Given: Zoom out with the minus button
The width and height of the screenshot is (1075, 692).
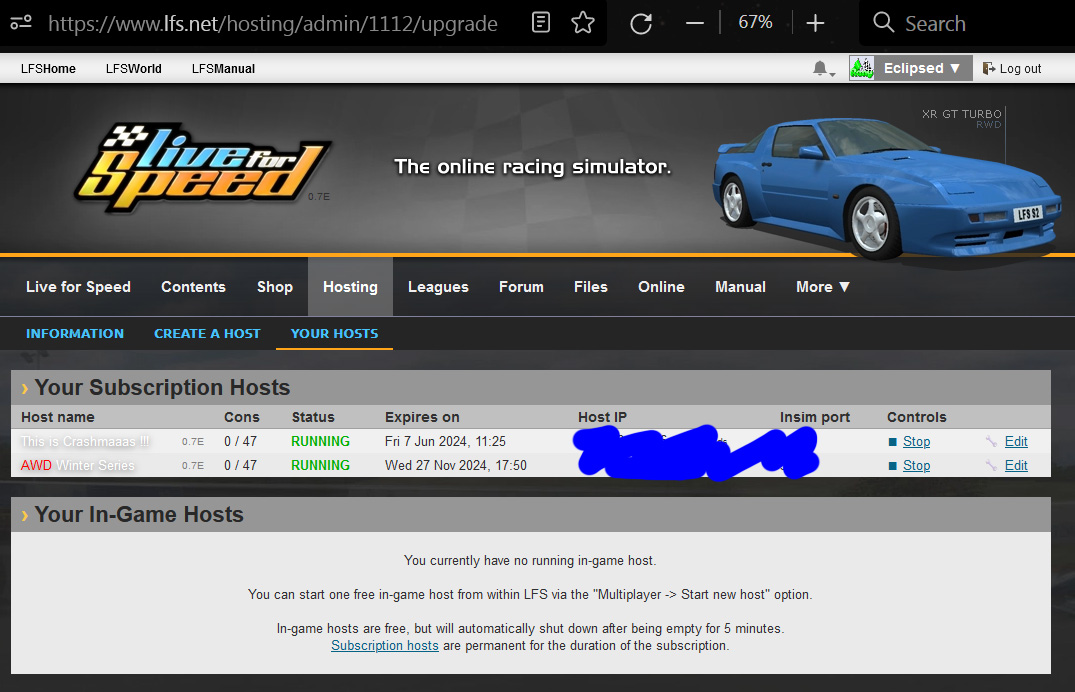Looking at the screenshot, I should [x=694, y=23].
